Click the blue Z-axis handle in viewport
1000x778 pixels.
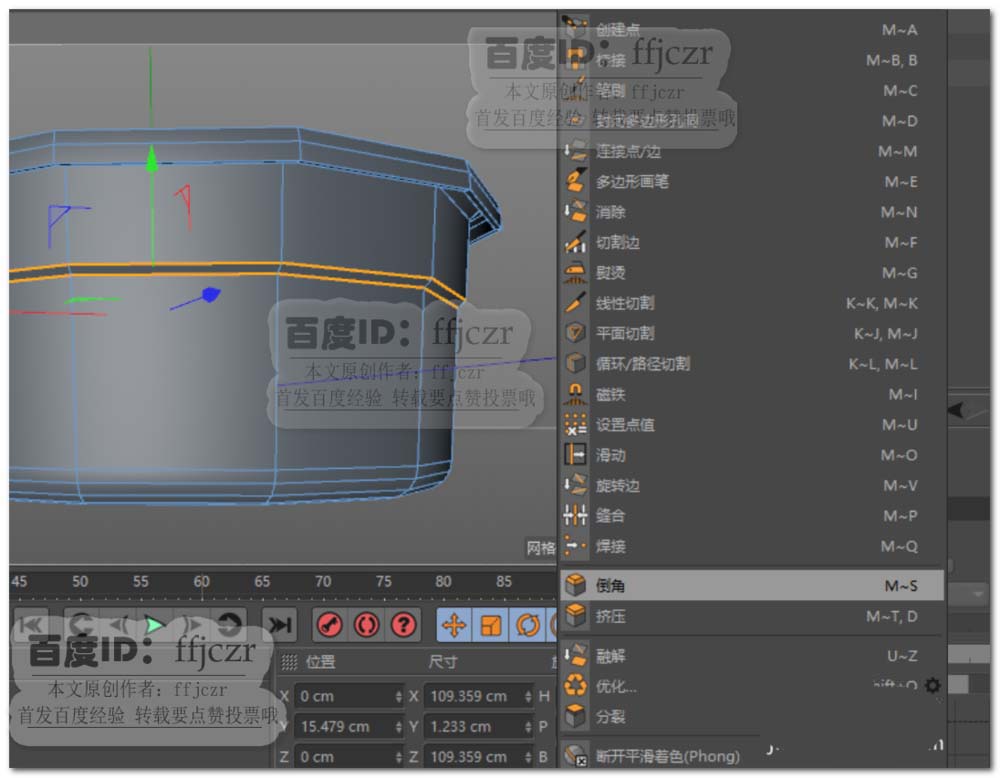(210, 295)
